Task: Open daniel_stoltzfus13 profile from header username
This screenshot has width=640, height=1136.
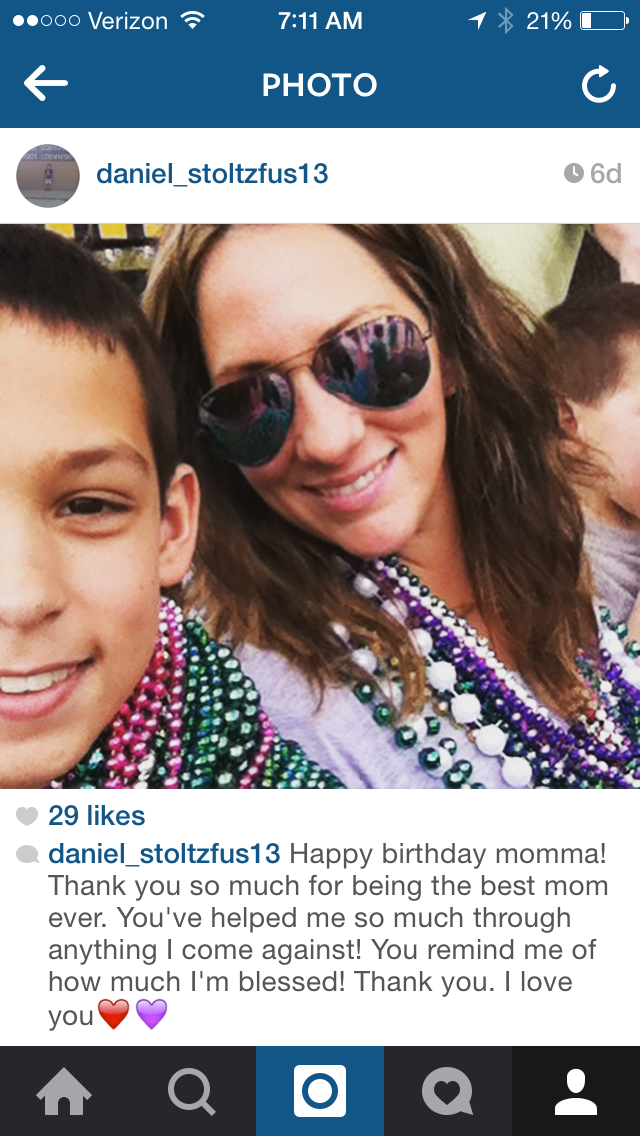Action: click(212, 174)
